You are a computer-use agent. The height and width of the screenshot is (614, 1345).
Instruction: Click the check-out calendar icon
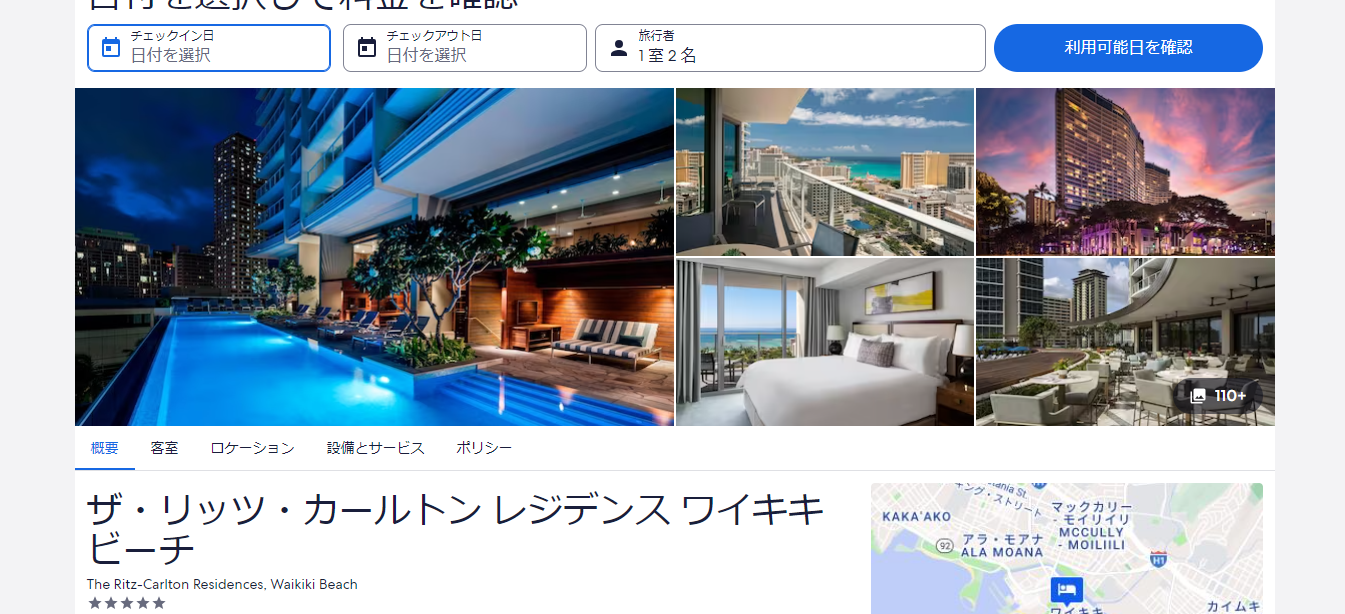pos(367,47)
